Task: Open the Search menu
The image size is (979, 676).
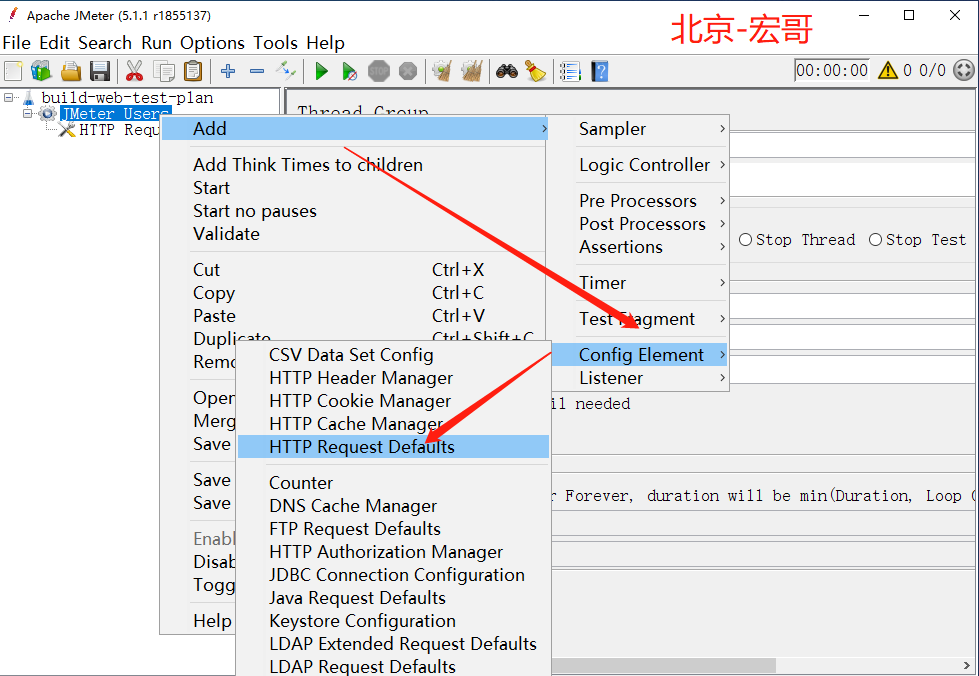Action: click(x=105, y=43)
